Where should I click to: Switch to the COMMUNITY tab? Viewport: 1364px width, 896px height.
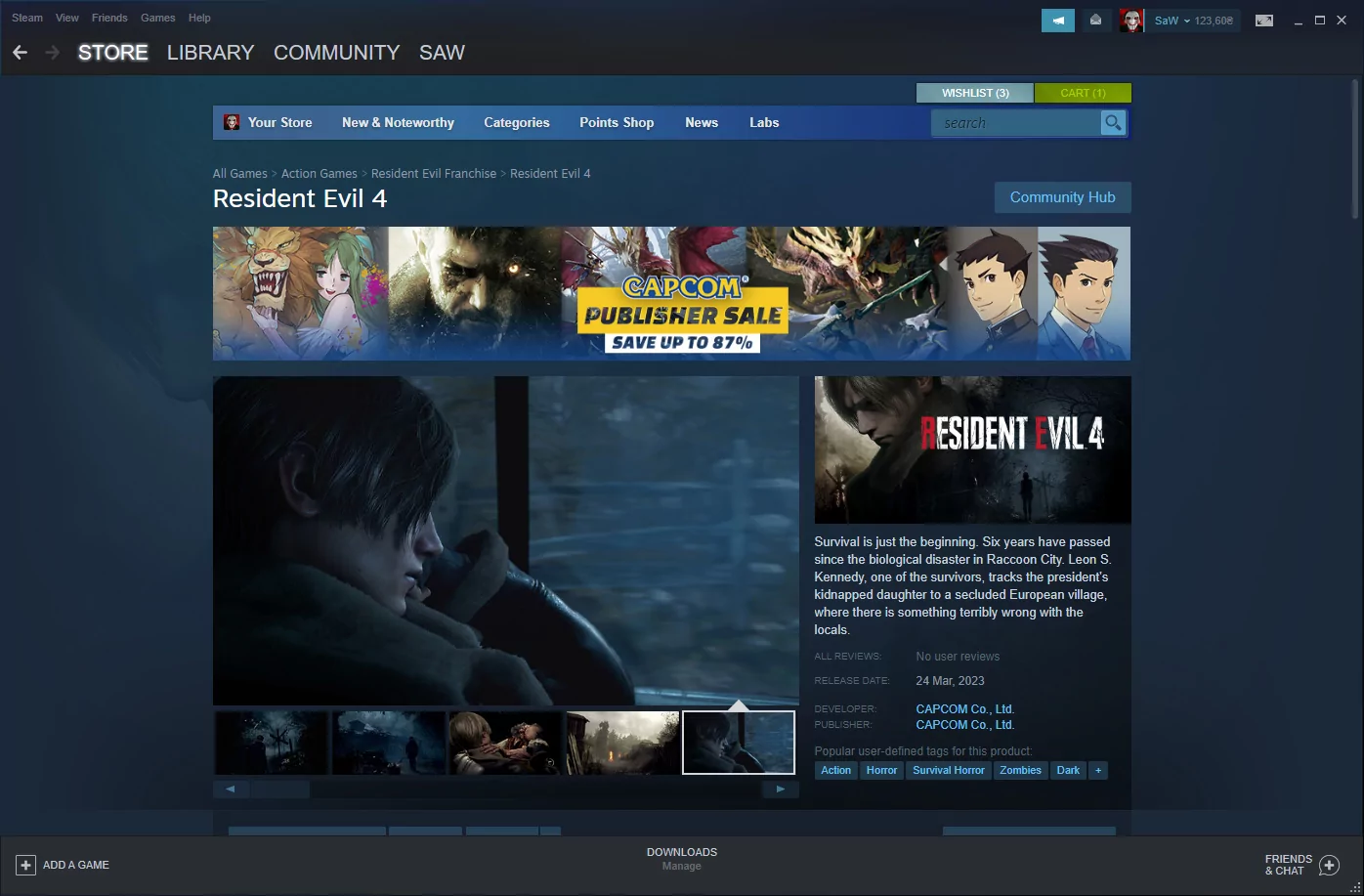[337, 53]
